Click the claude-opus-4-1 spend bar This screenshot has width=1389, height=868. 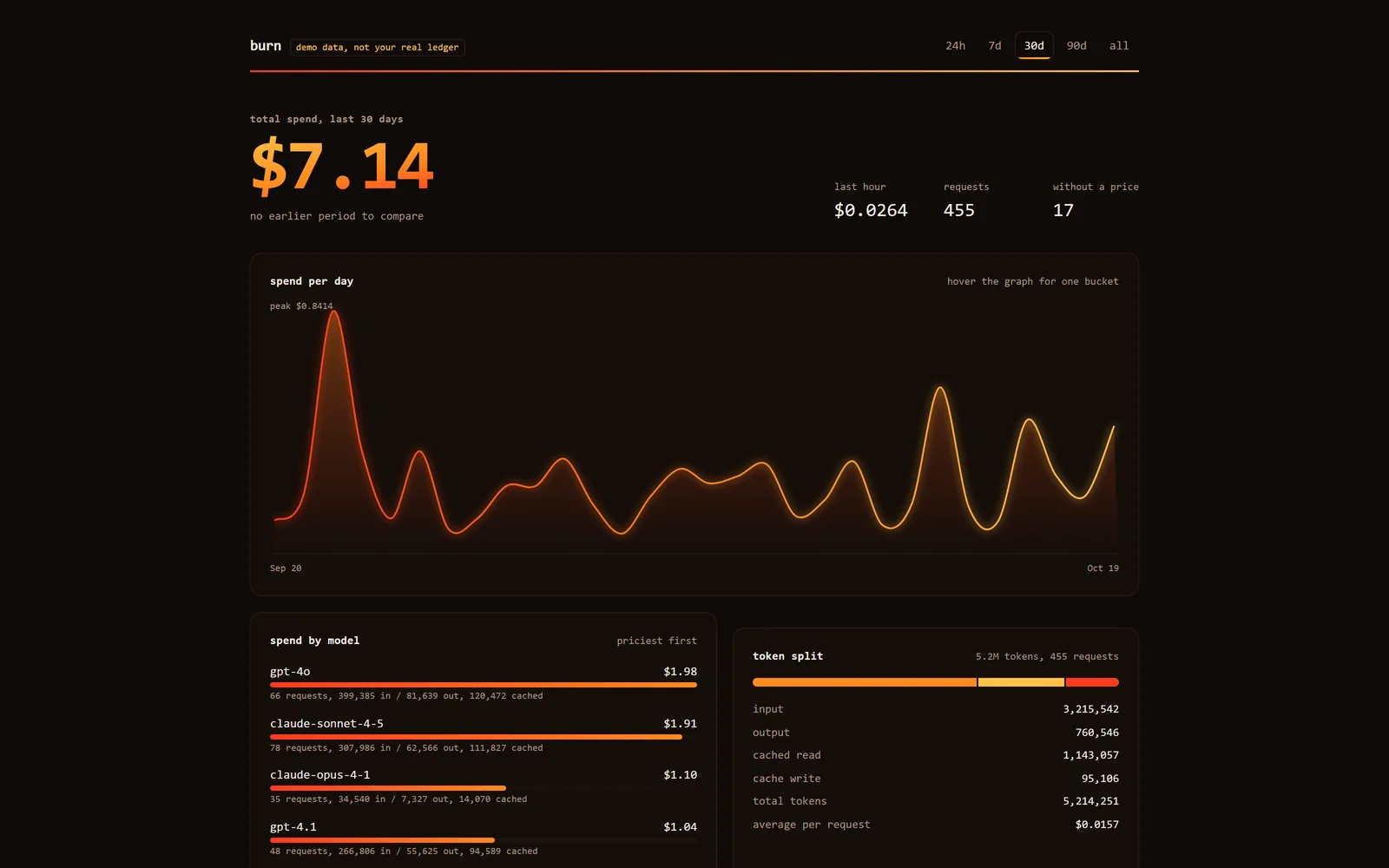(388, 788)
